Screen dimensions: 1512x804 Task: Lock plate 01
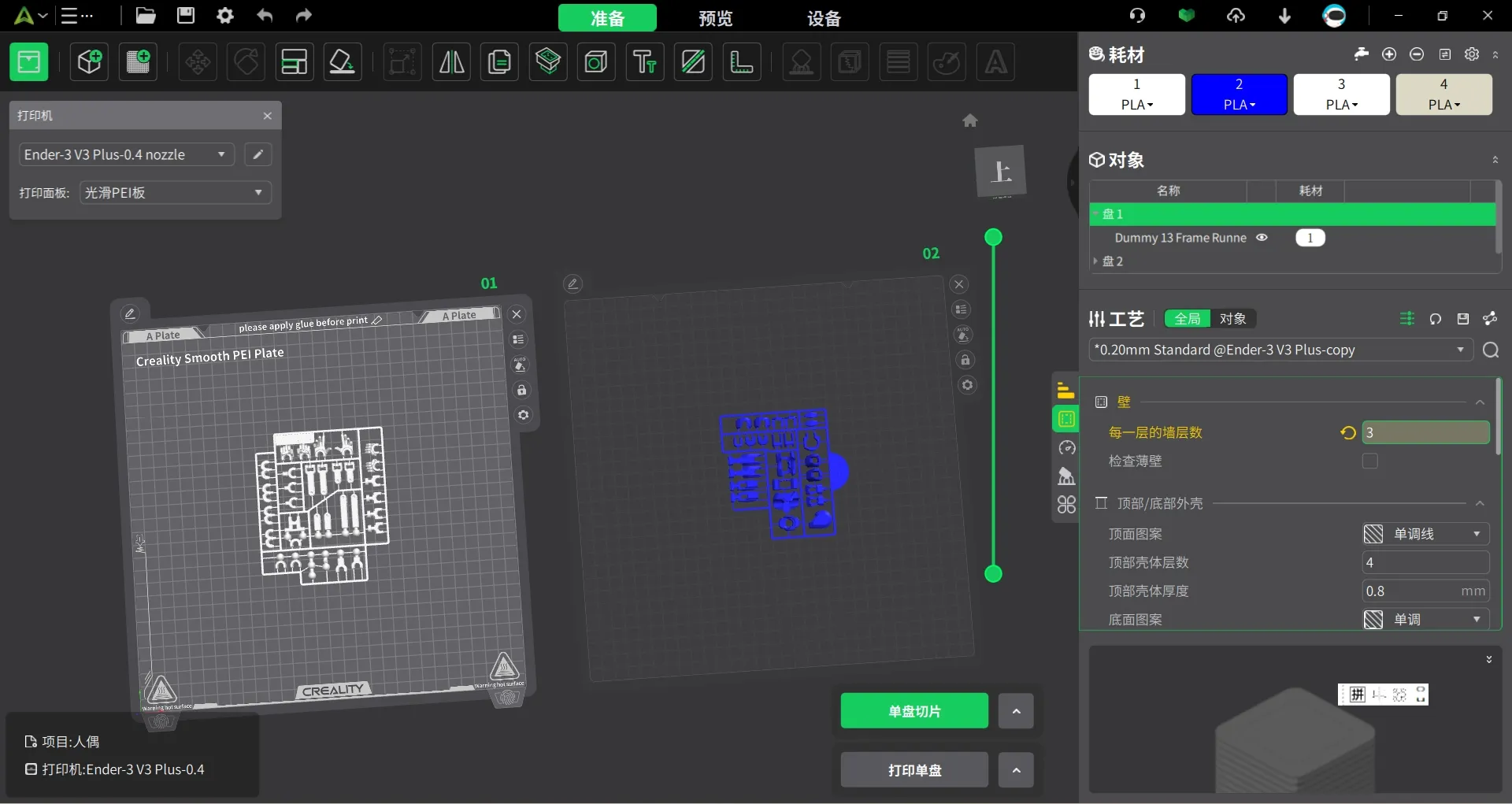pyautogui.click(x=521, y=390)
